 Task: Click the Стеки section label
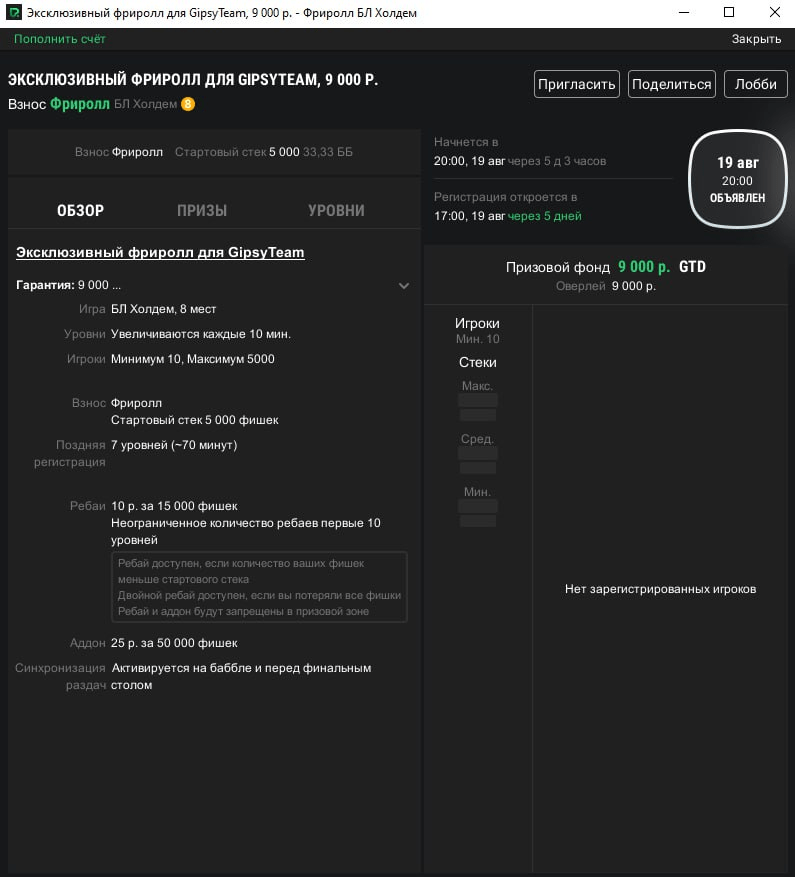pos(478,362)
